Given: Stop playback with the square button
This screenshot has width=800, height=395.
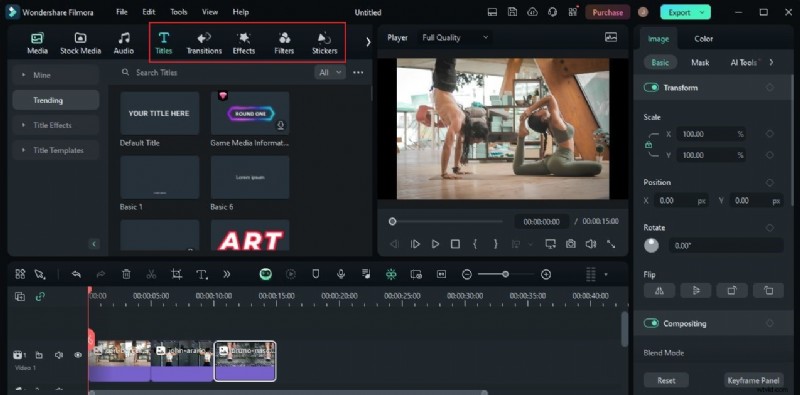Looking at the screenshot, I should (x=455, y=244).
